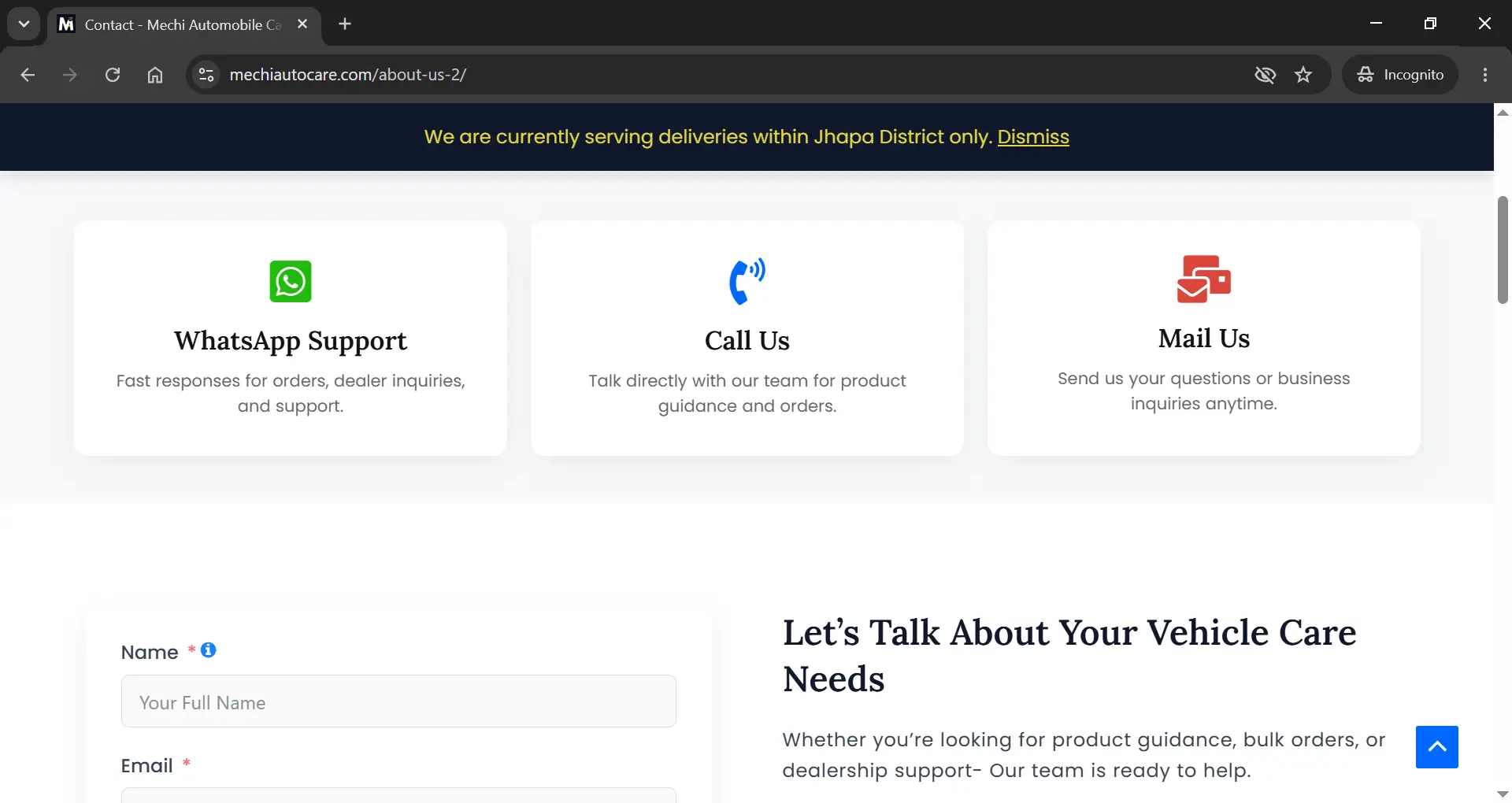Open a new browser tab
1512x803 pixels.
pos(345,24)
